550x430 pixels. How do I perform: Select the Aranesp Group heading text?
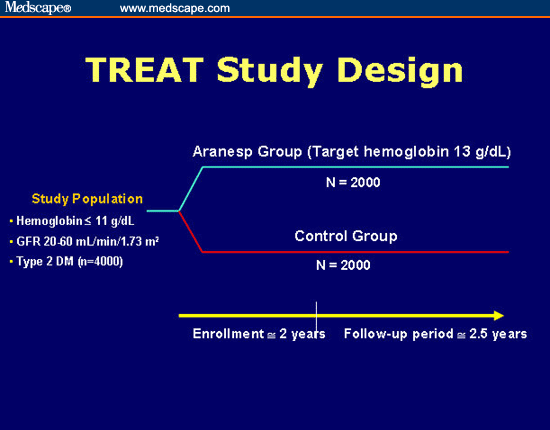352,152
